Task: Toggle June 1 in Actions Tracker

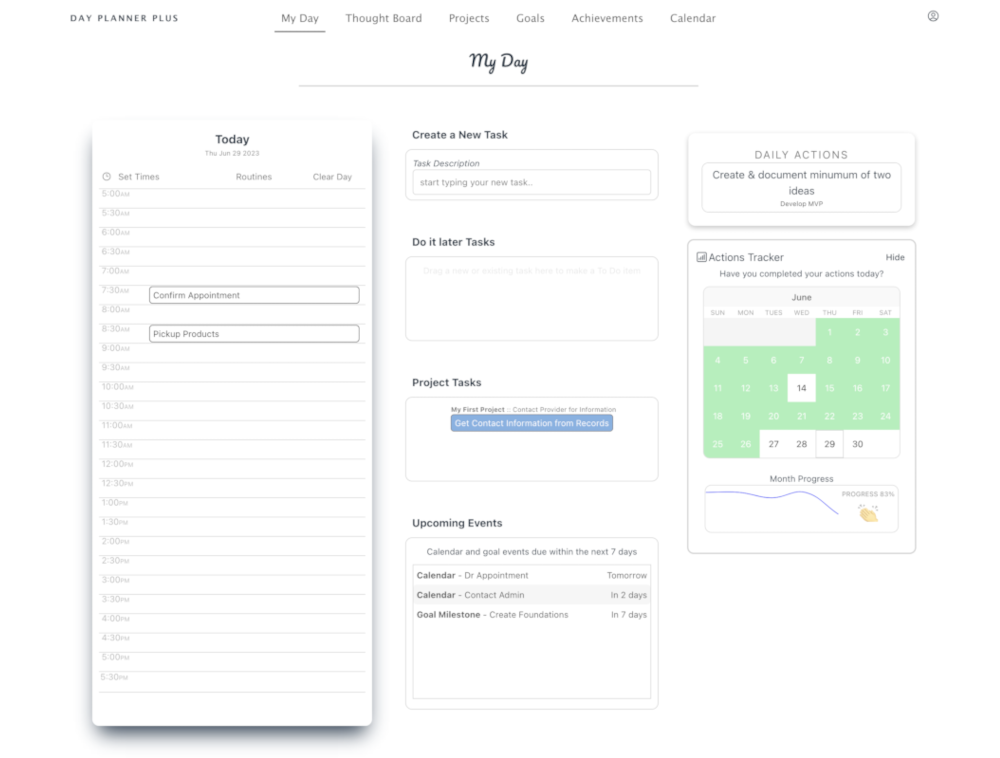Action: click(830, 332)
